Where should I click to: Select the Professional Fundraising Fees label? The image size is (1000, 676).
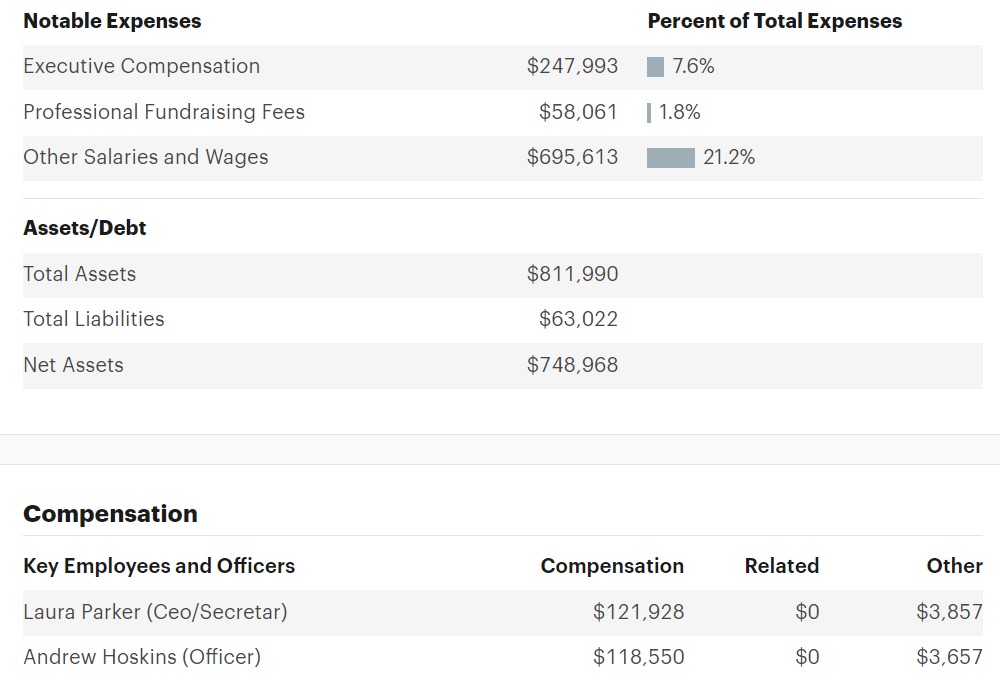164,112
